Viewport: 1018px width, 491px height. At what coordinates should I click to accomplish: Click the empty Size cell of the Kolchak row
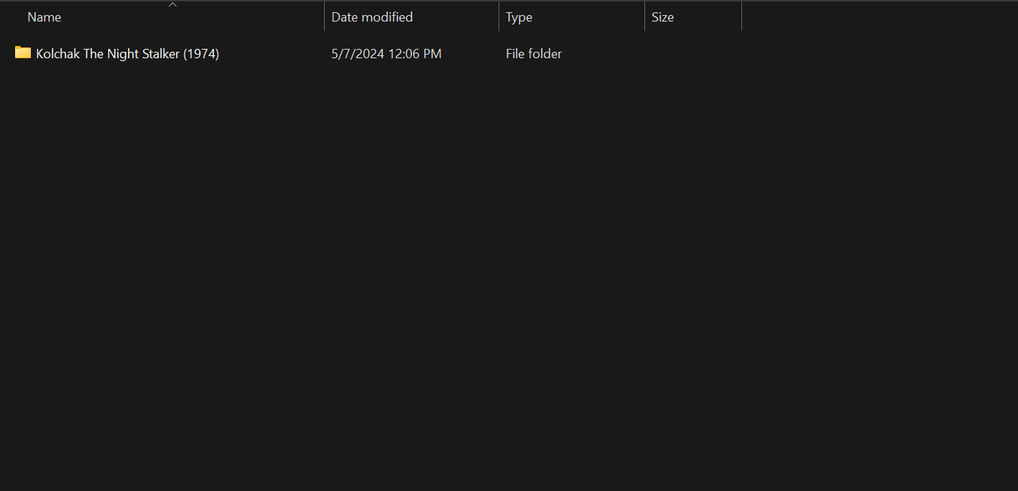[692, 54]
